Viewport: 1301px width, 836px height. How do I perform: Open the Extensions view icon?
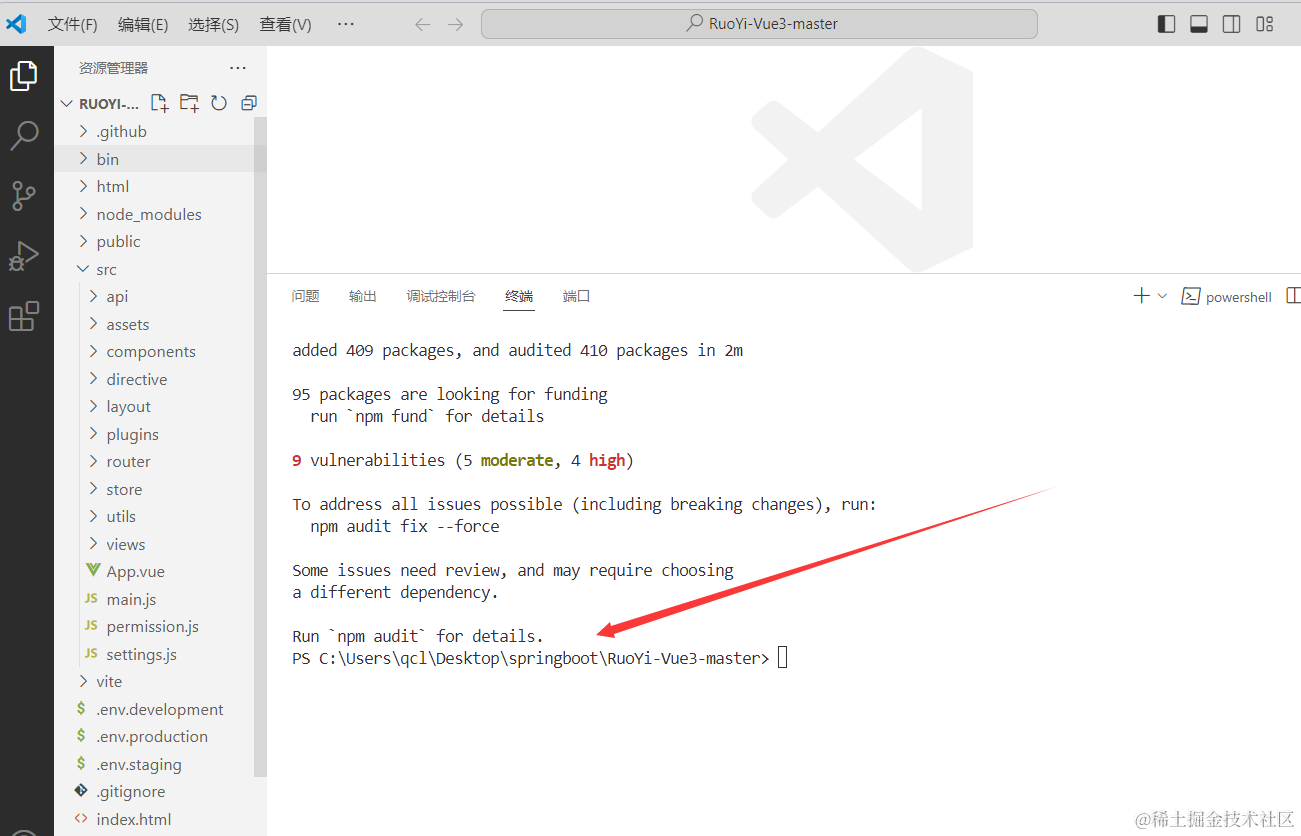[24, 317]
